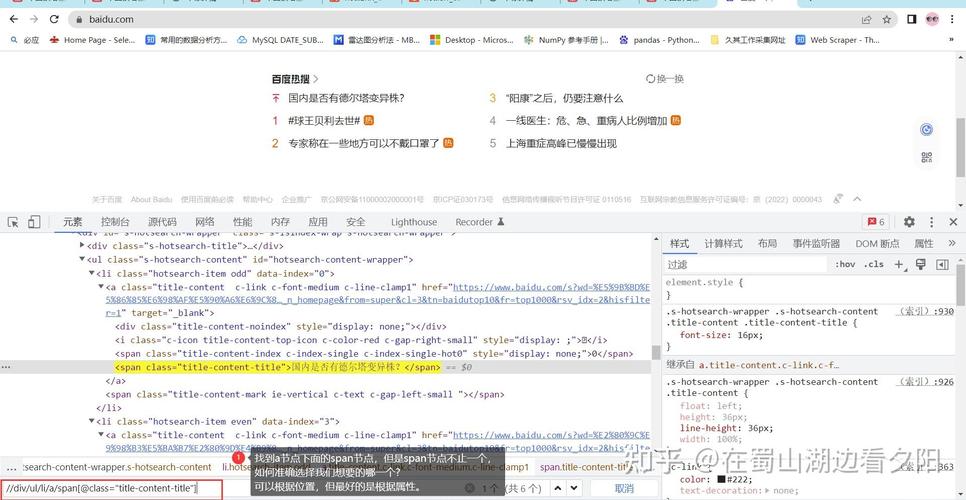
Task: Open DevTools settings gear
Action: (909, 222)
